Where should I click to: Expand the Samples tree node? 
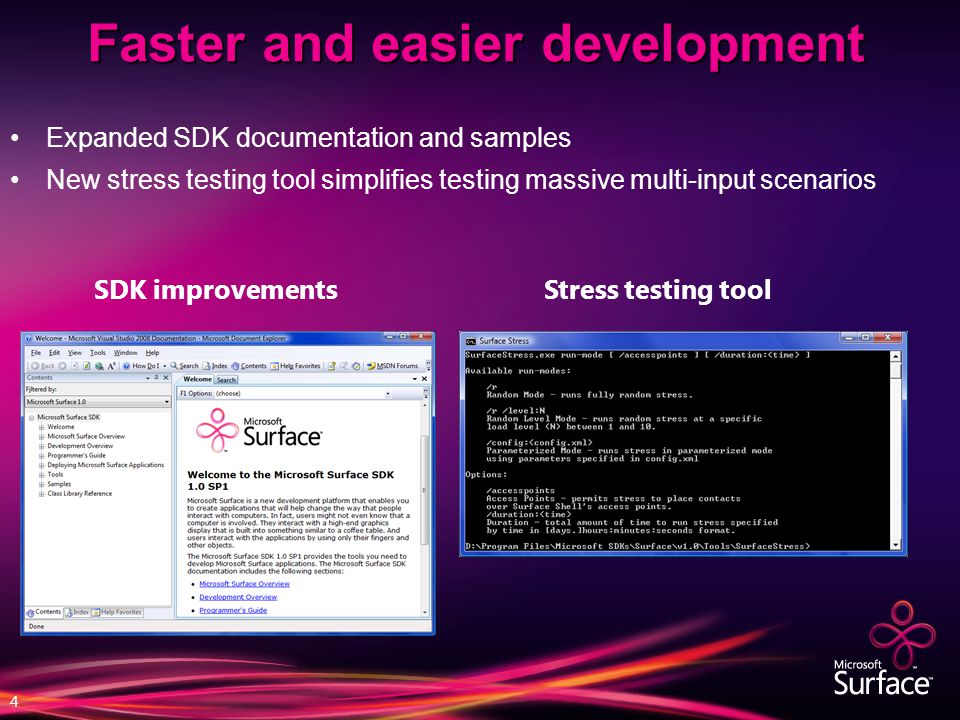(42, 484)
